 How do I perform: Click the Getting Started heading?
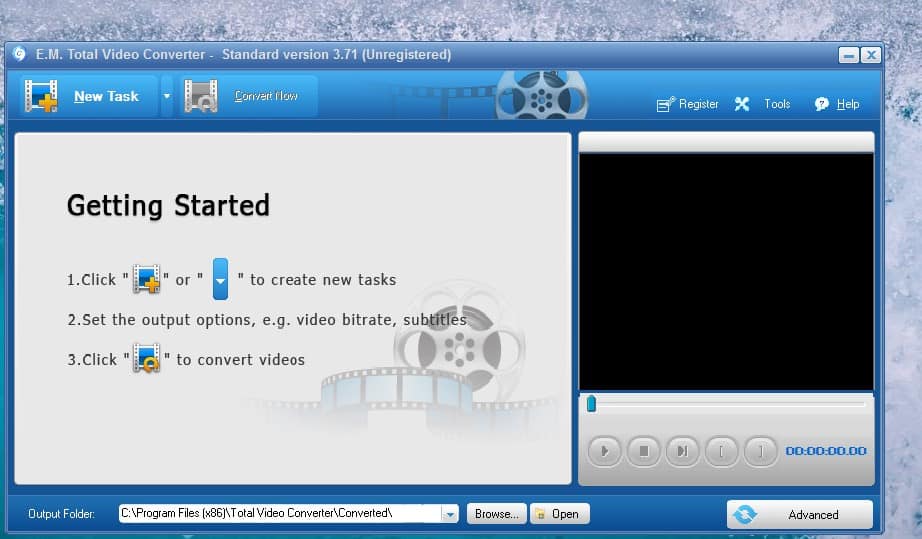point(168,206)
